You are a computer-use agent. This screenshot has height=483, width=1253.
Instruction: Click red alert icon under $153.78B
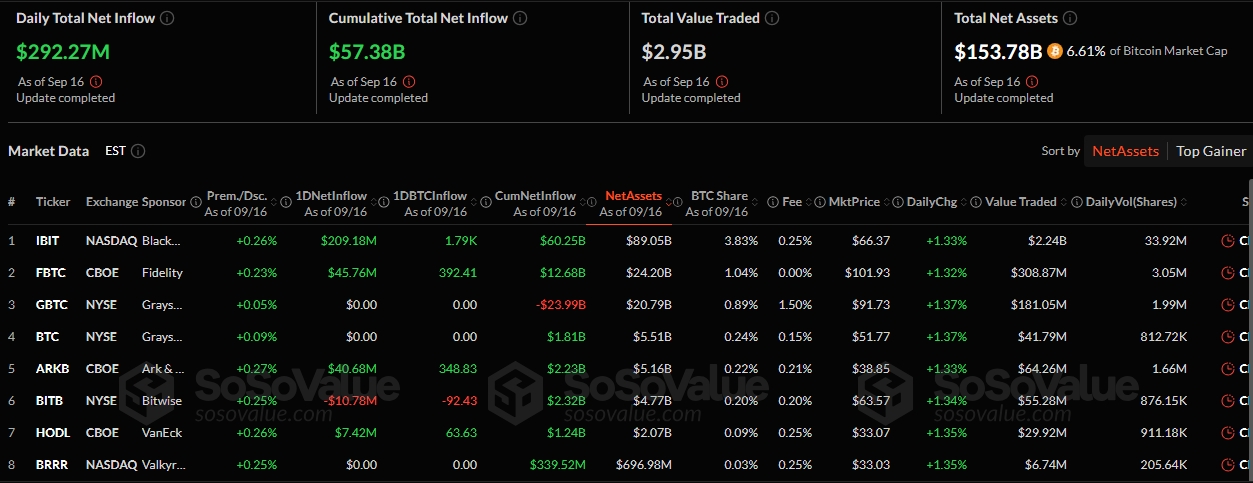[x=1034, y=82]
